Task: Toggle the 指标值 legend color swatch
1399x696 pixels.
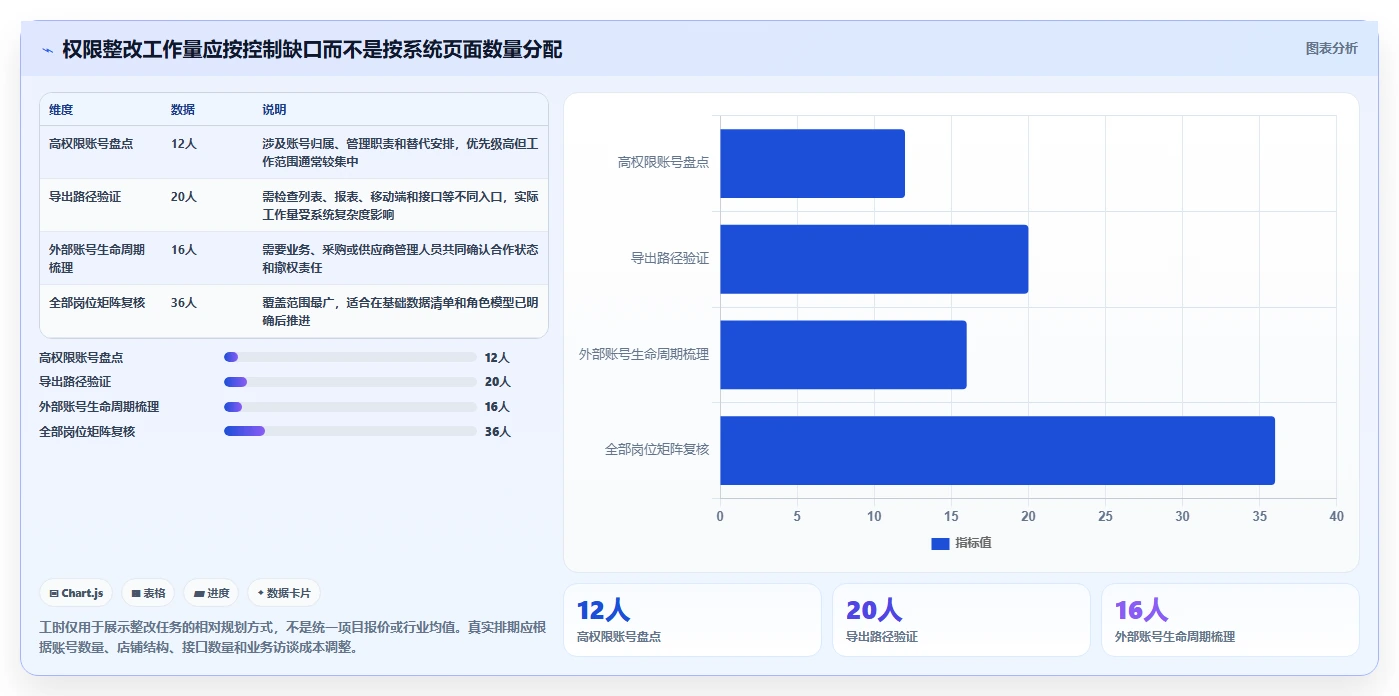Action: [940, 543]
